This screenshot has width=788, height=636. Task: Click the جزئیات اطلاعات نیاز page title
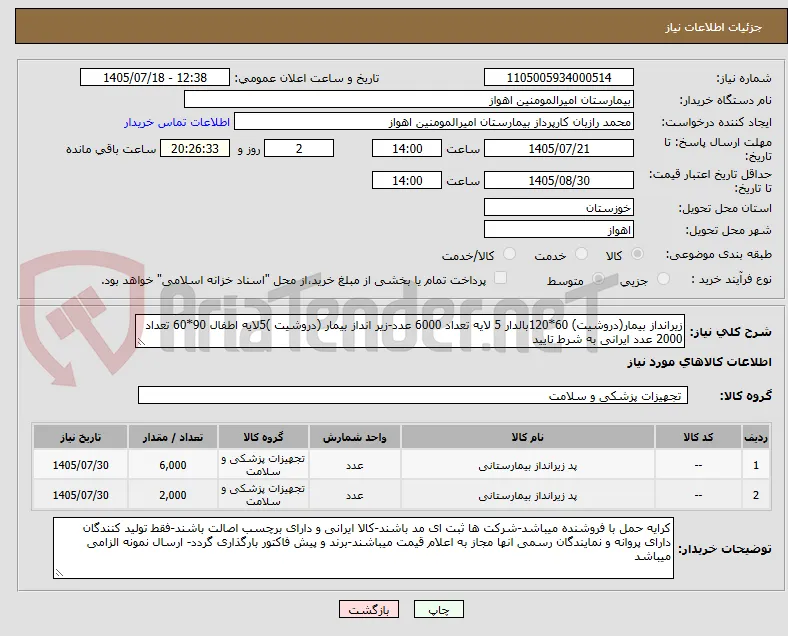(x=714, y=27)
